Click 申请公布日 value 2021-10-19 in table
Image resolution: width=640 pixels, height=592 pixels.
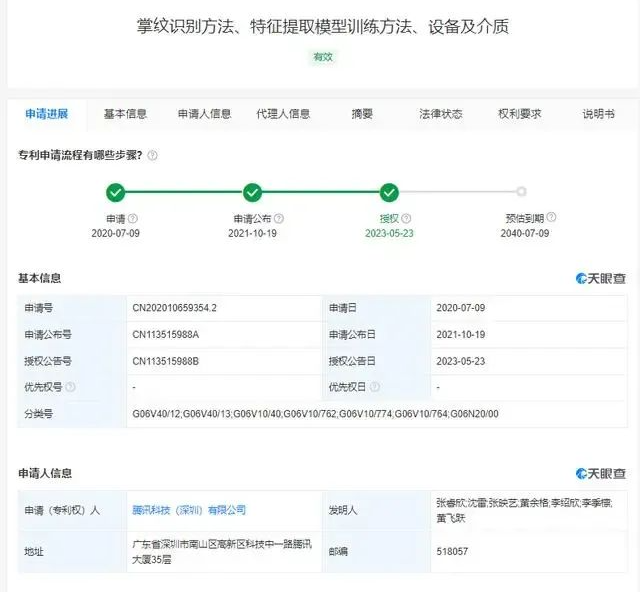click(461, 335)
